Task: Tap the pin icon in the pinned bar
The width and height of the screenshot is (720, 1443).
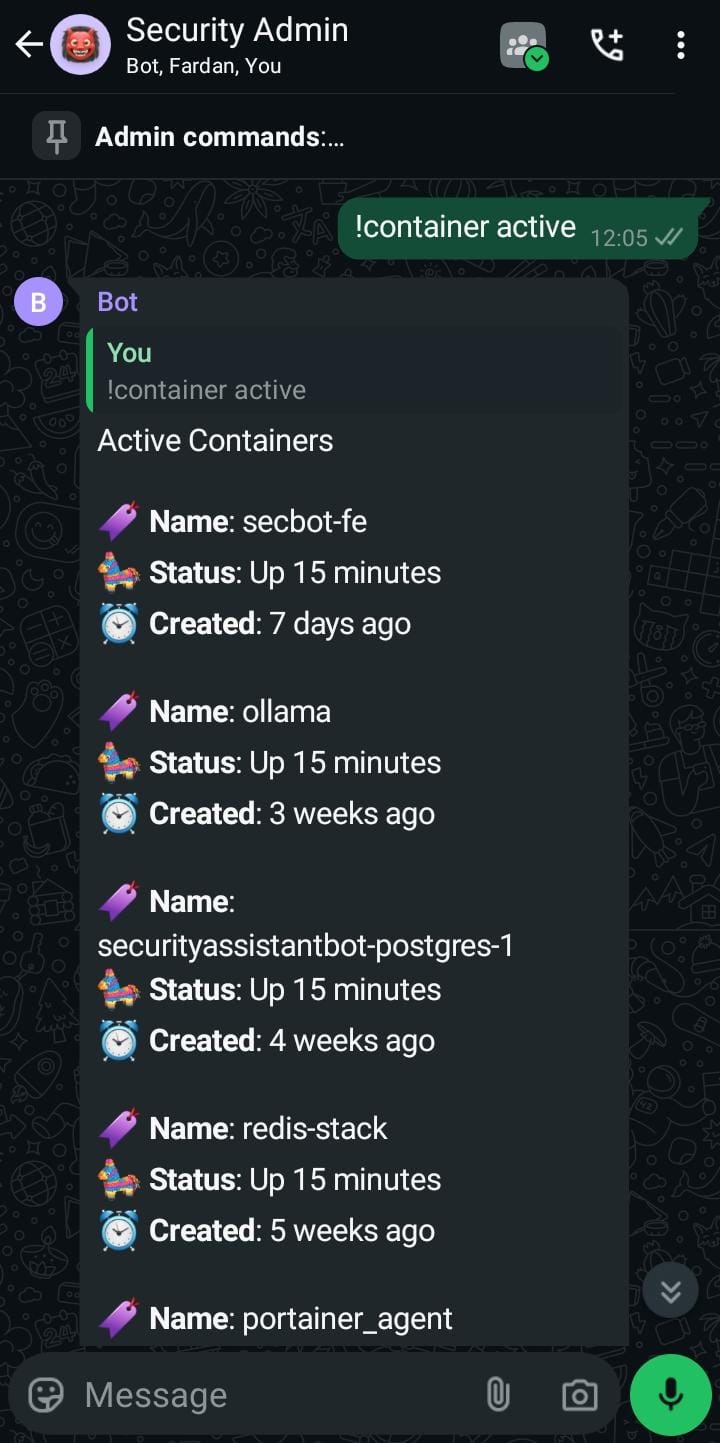Action: [x=57, y=136]
